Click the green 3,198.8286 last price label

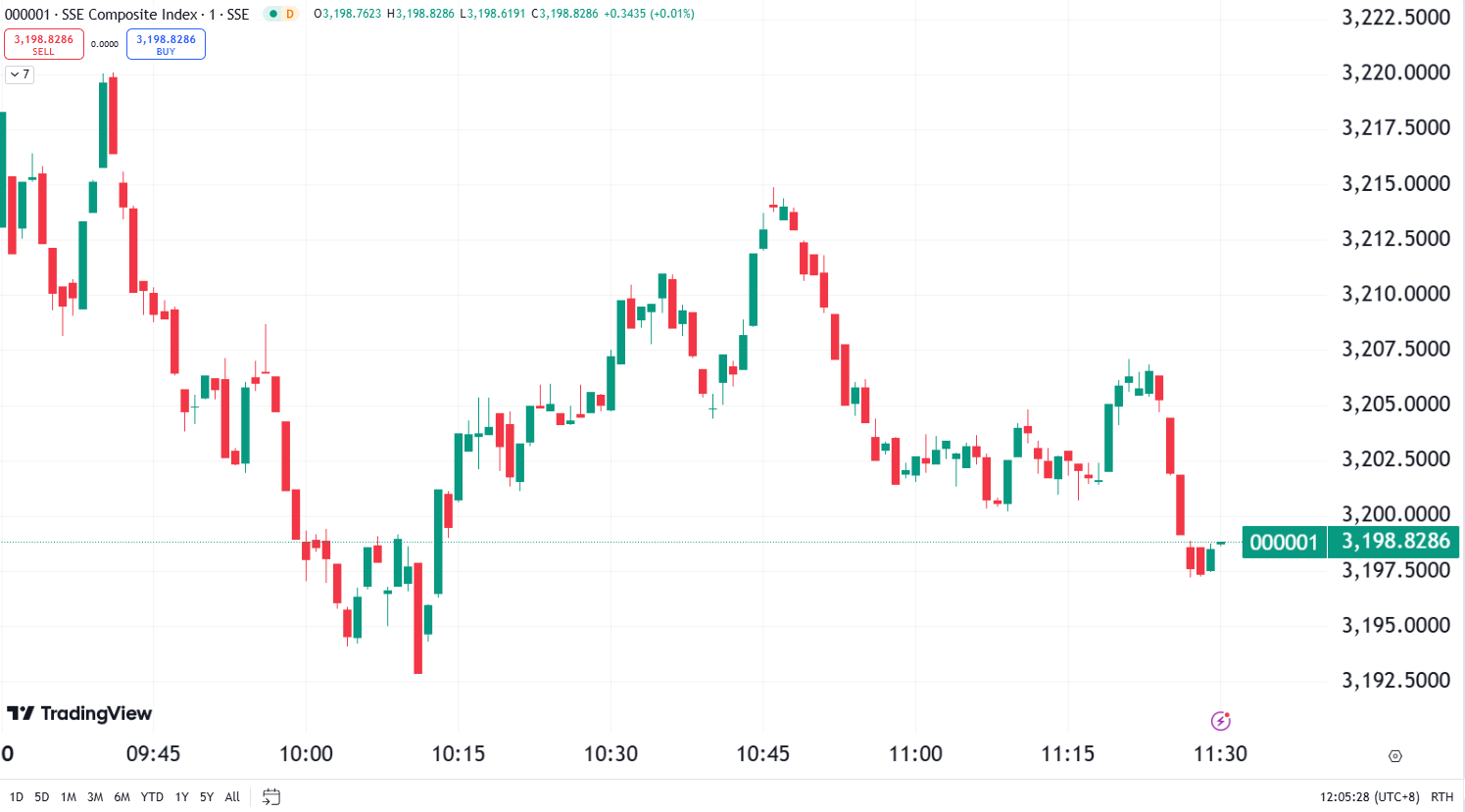click(x=1394, y=542)
